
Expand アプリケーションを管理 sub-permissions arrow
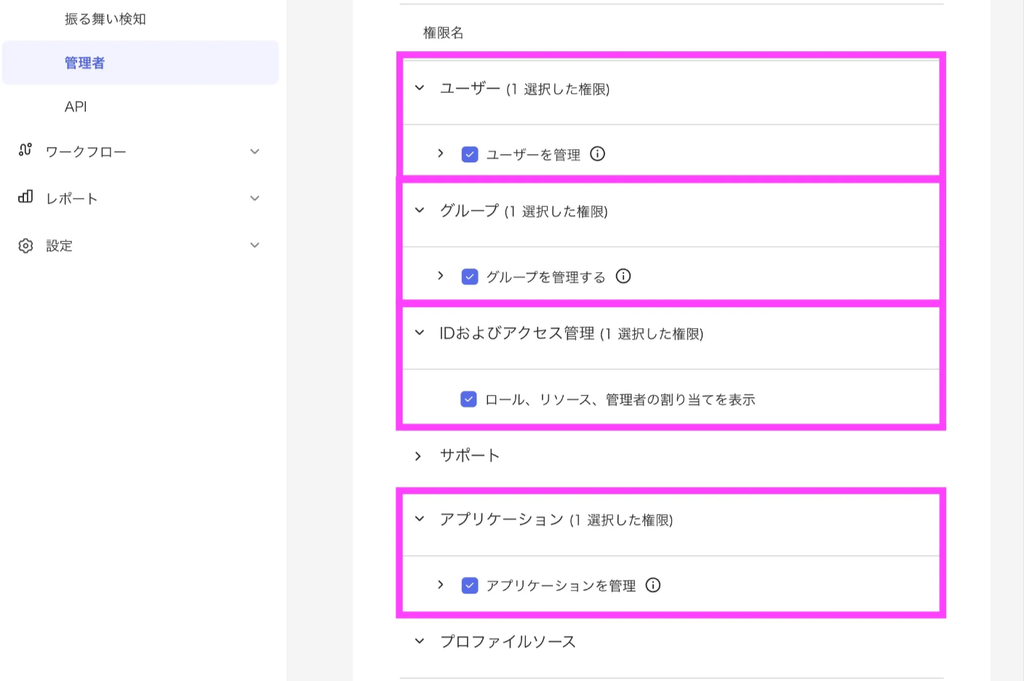440,584
